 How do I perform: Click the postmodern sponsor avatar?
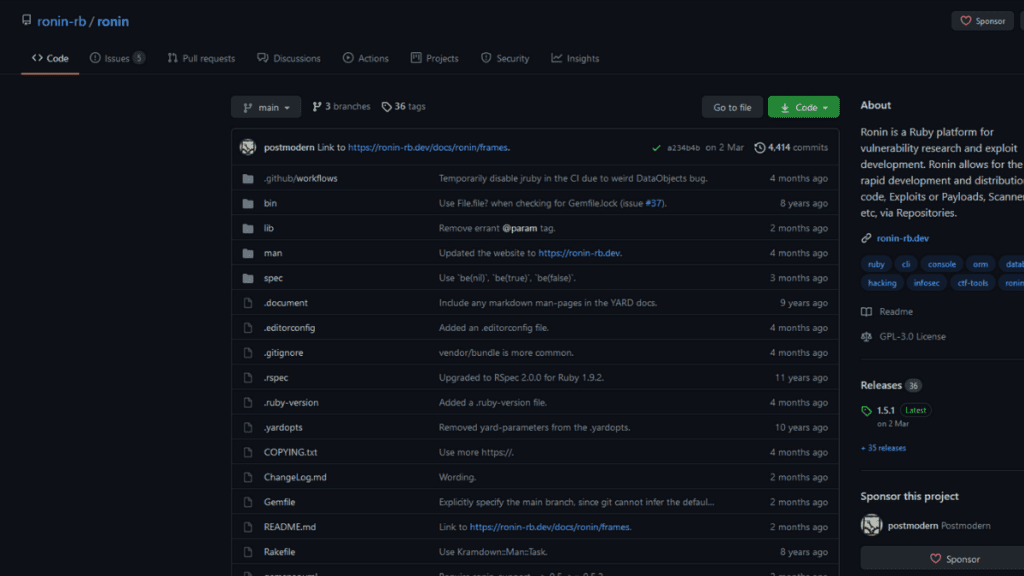pyautogui.click(x=871, y=525)
